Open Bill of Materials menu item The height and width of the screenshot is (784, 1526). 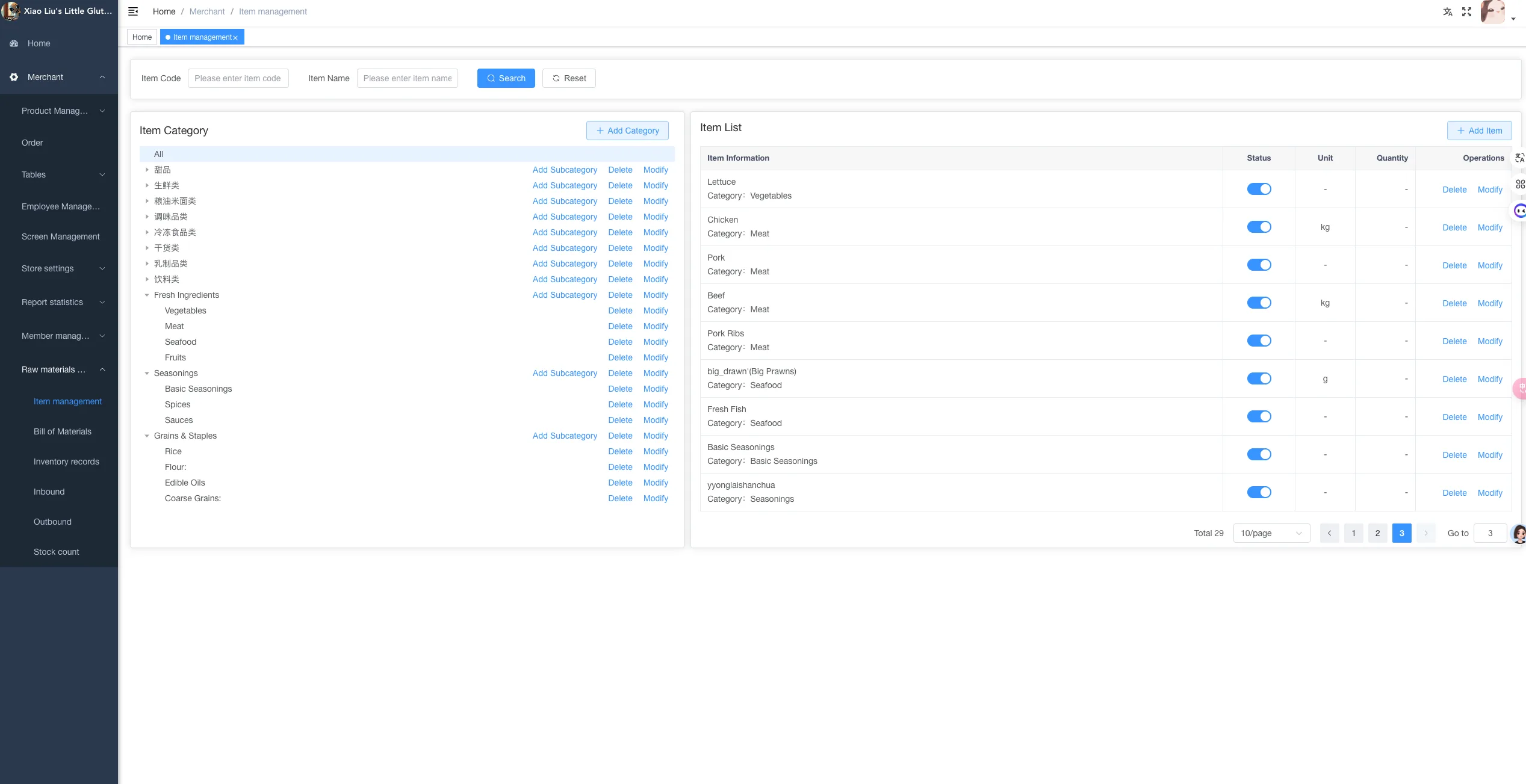[63, 431]
